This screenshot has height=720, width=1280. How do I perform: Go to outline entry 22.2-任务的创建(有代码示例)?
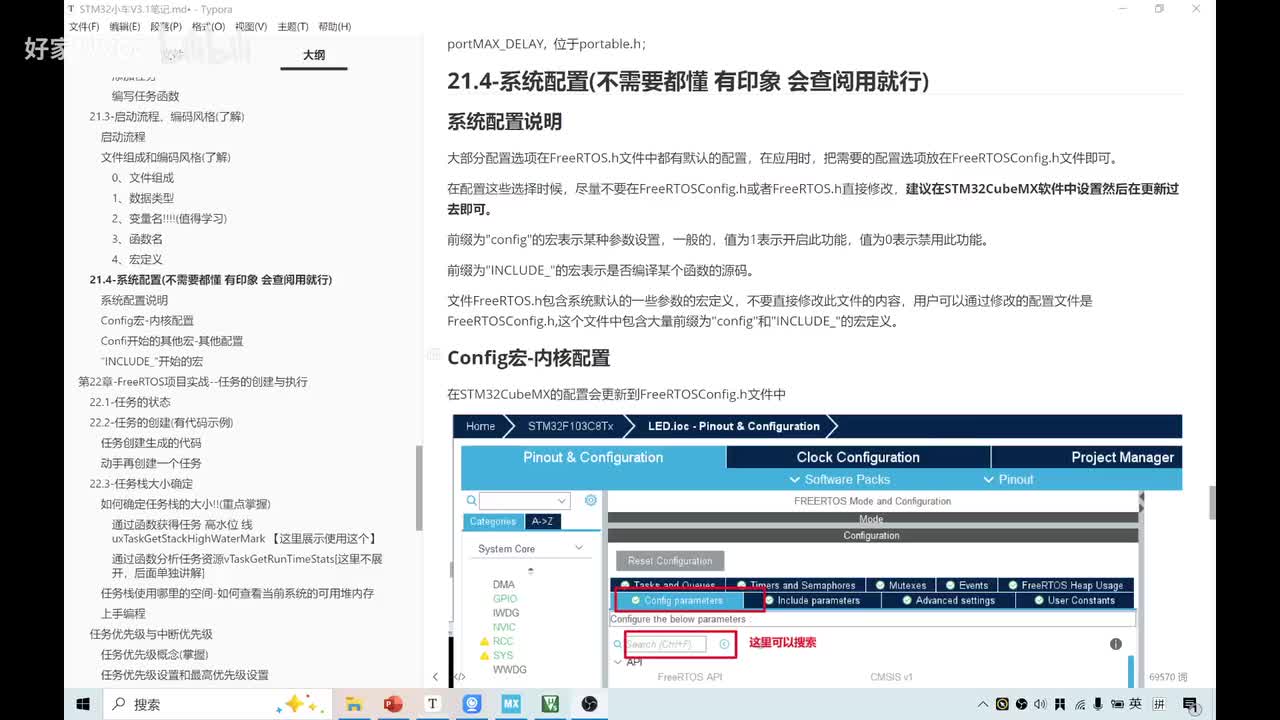tap(161, 422)
